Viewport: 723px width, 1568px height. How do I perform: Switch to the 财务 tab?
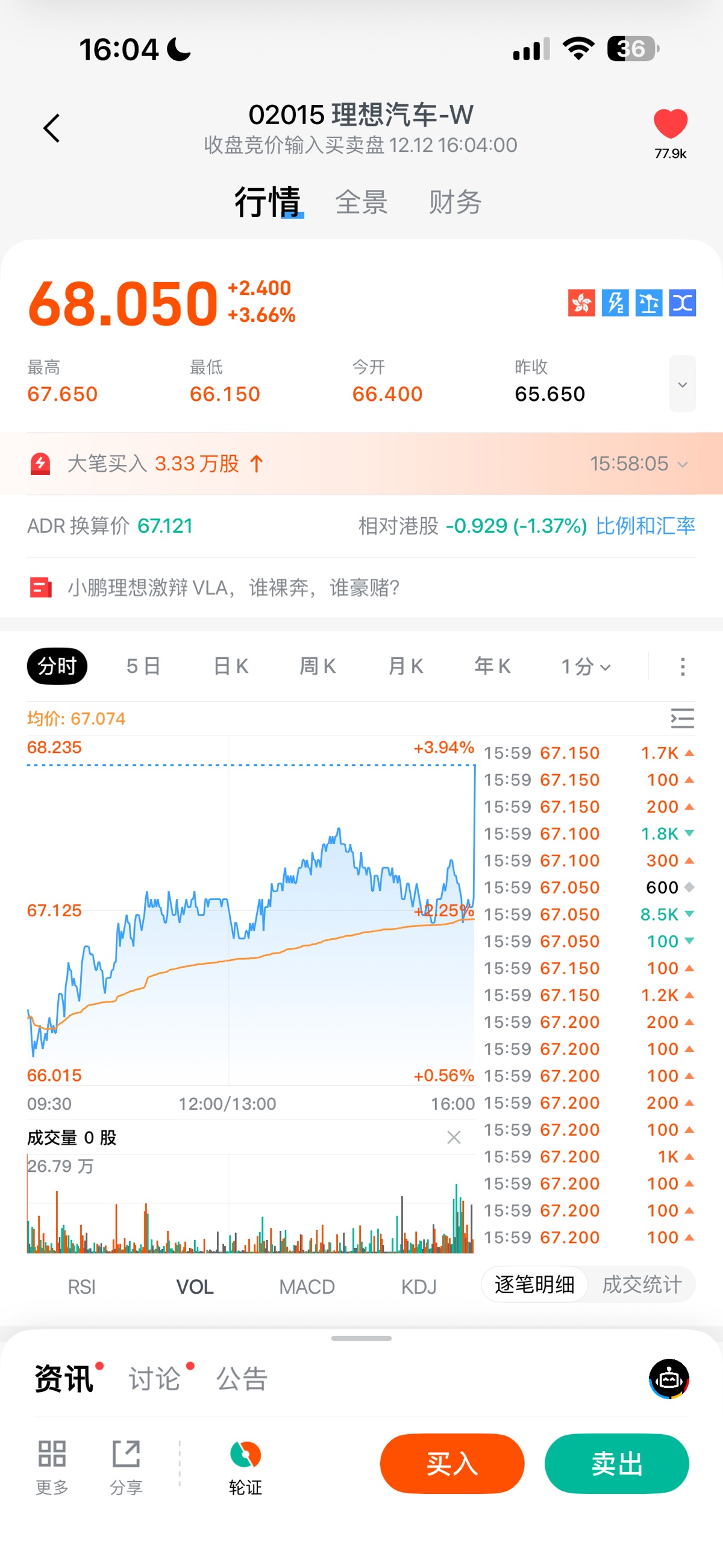coord(455,202)
